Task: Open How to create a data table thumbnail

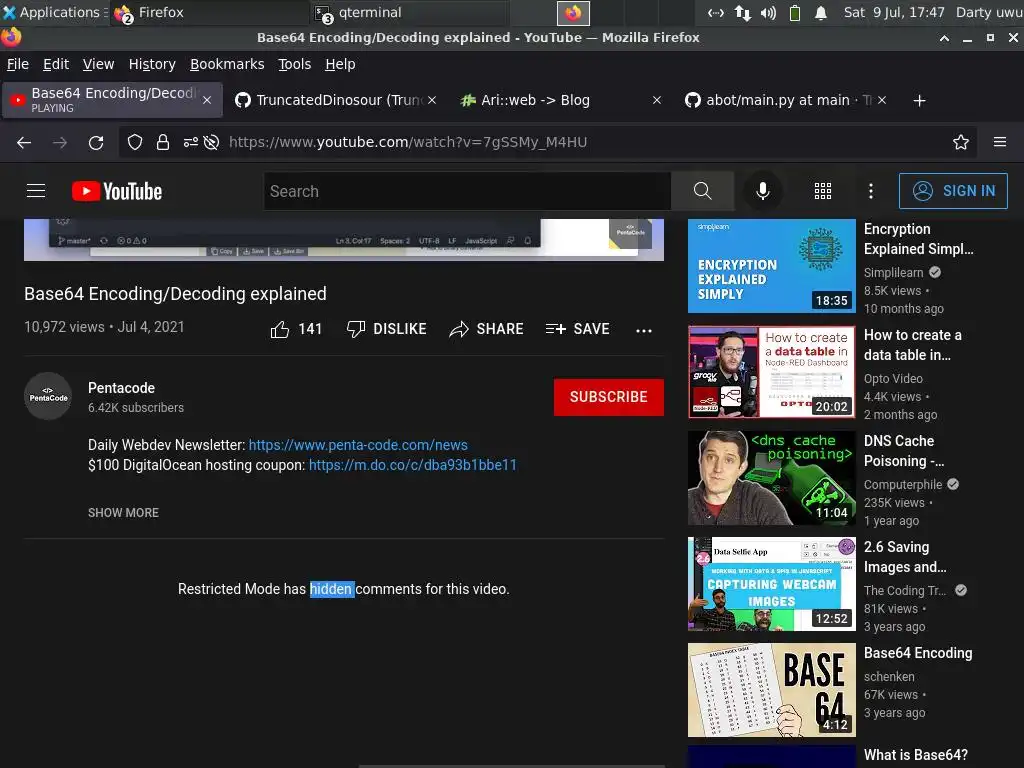Action: coord(771,372)
